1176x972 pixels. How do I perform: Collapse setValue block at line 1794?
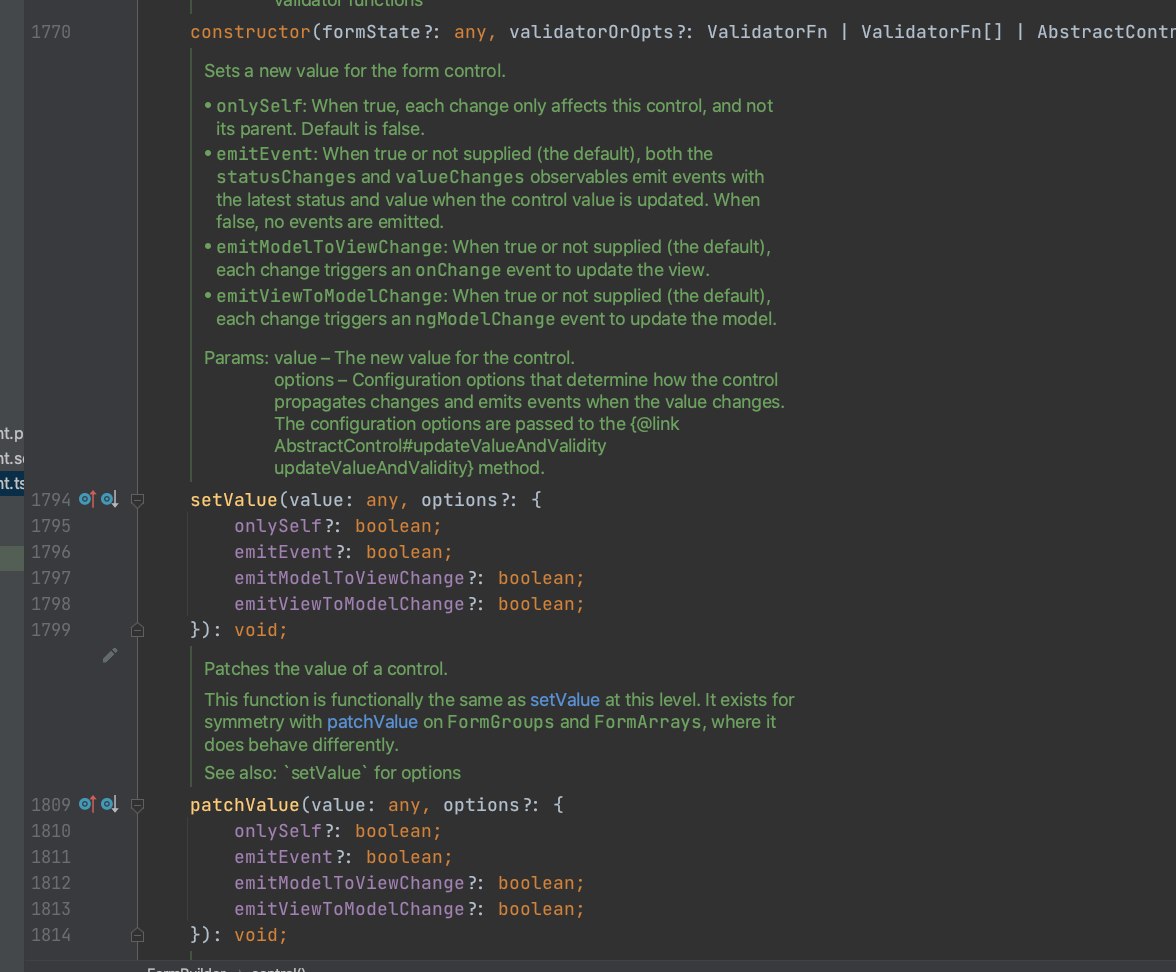(138, 499)
